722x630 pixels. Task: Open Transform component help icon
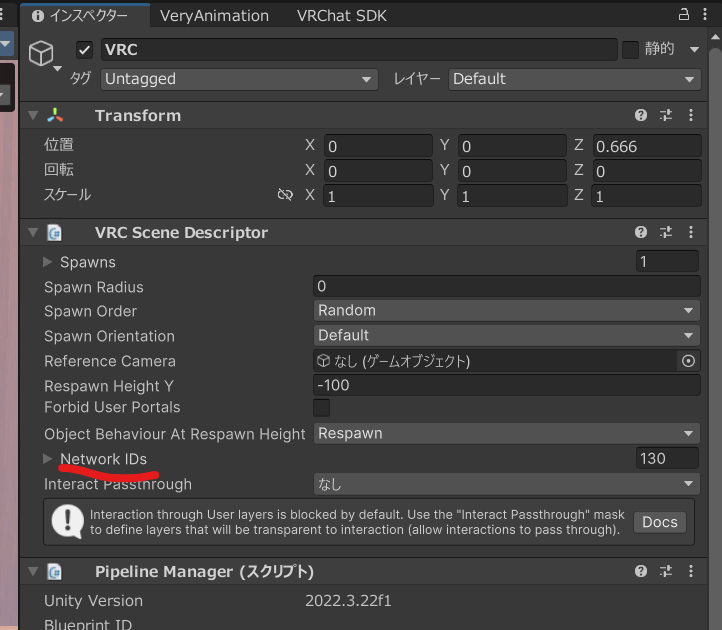coord(641,116)
